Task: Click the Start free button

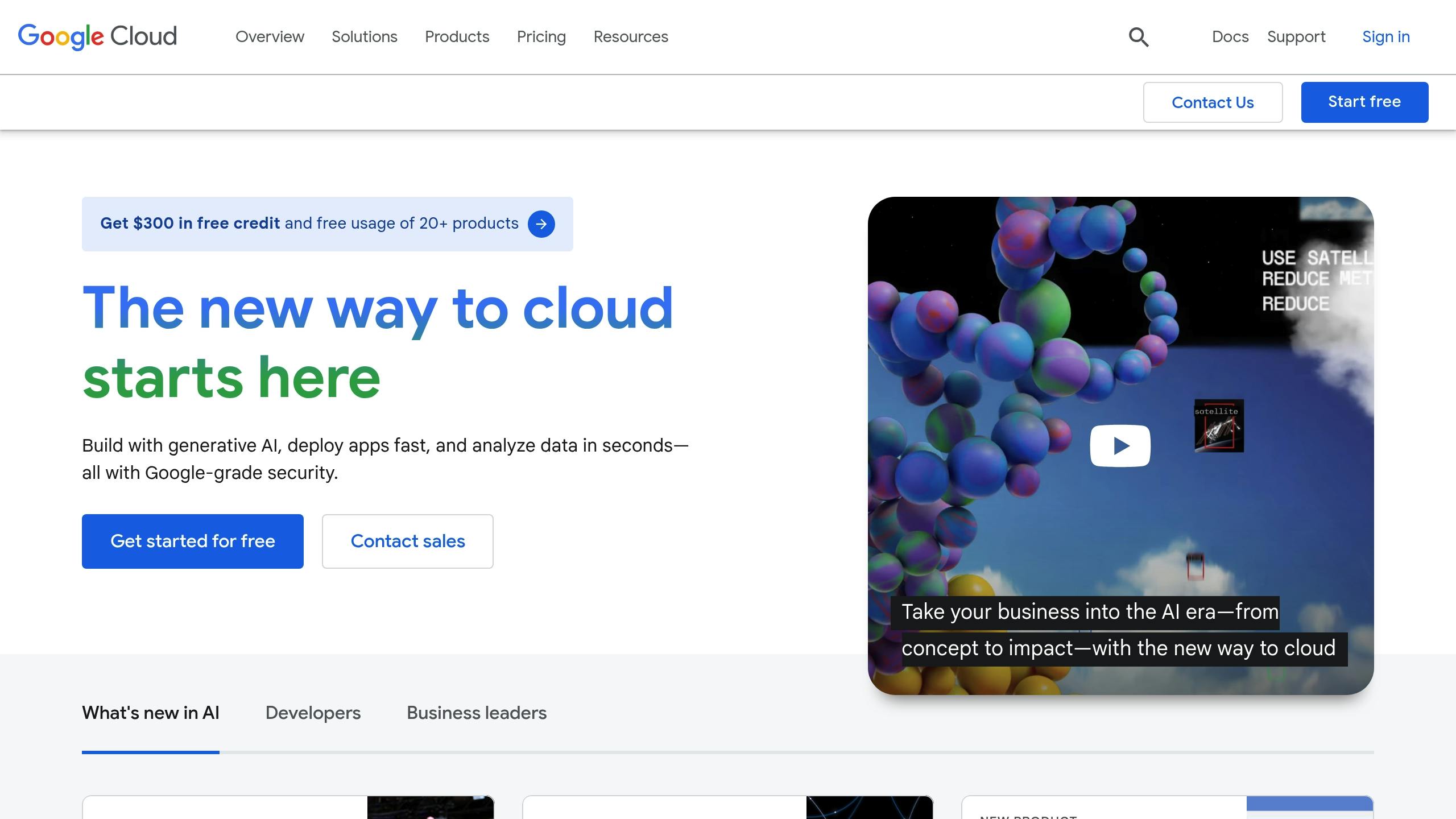Action: (x=1364, y=102)
